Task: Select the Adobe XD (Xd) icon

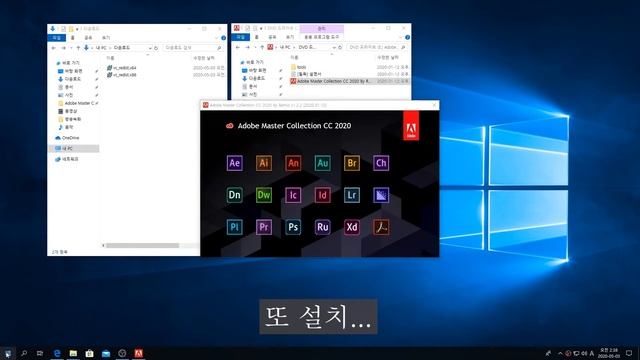Action: (352, 227)
